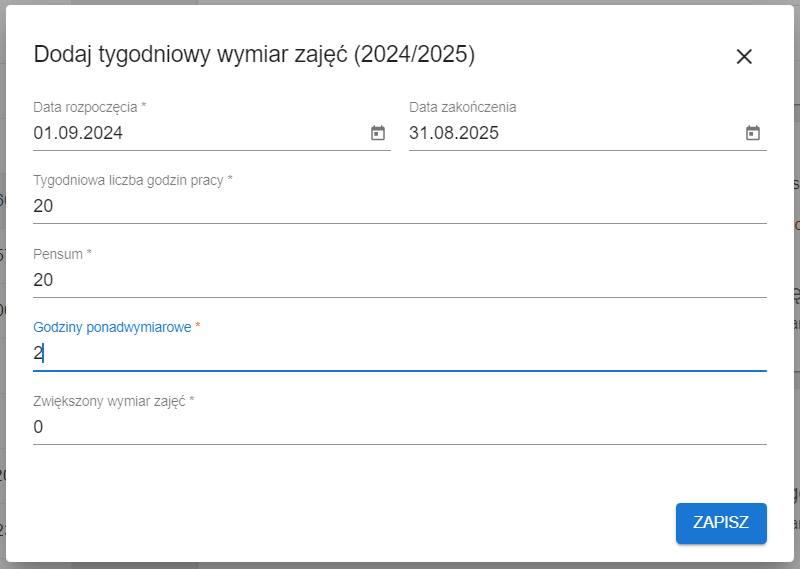The image size is (800, 569).
Task: Save the form with ZAPISZ button
Action: coord(721,523)
